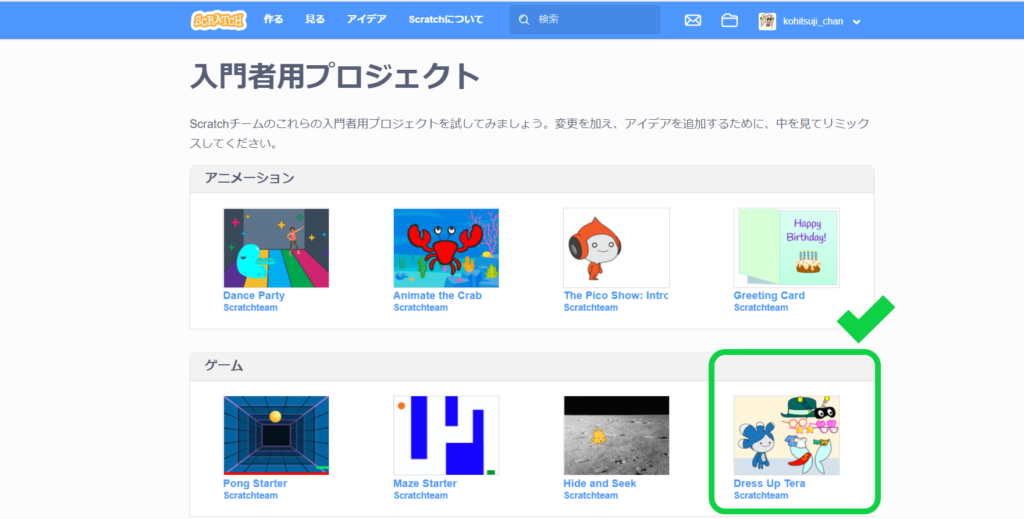Click Scratchteam under Pong Starter

click(x=250, y=495)
